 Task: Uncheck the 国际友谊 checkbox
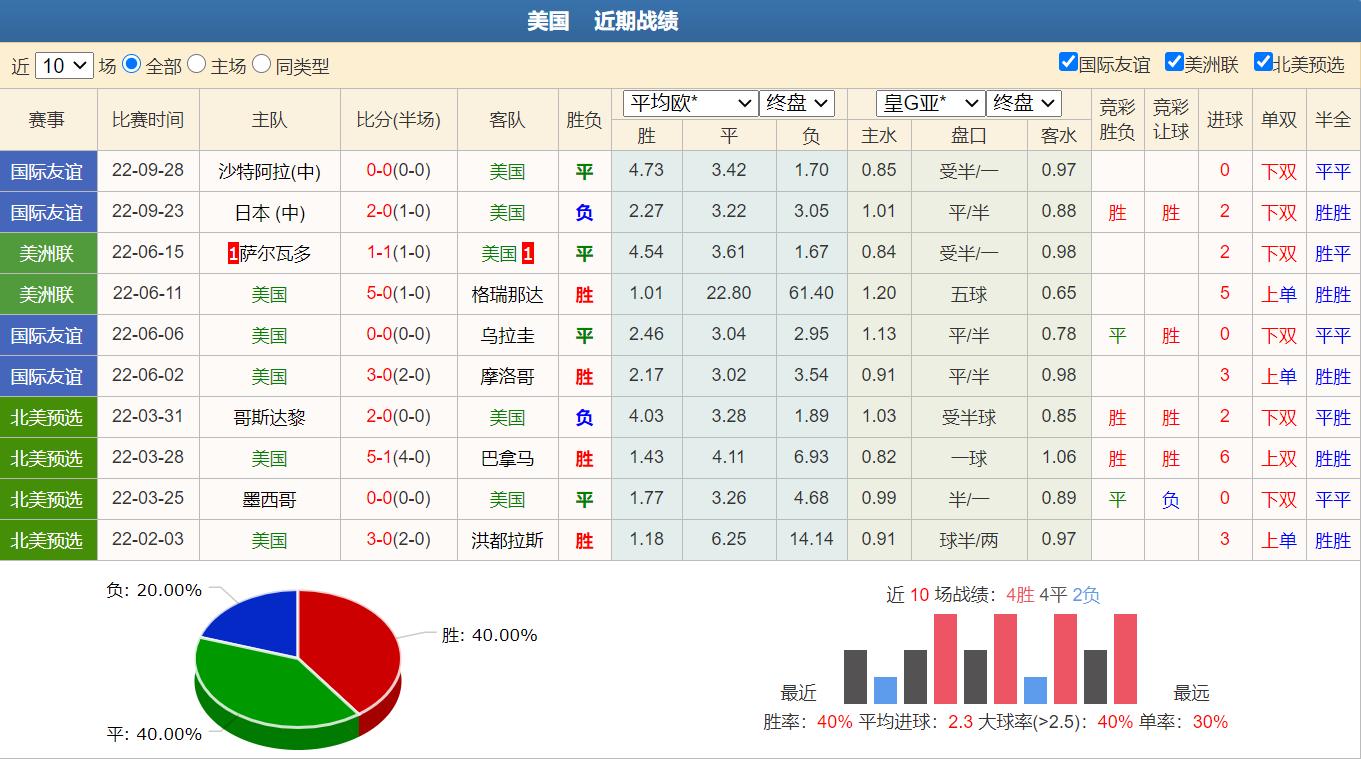point(1068,62)
